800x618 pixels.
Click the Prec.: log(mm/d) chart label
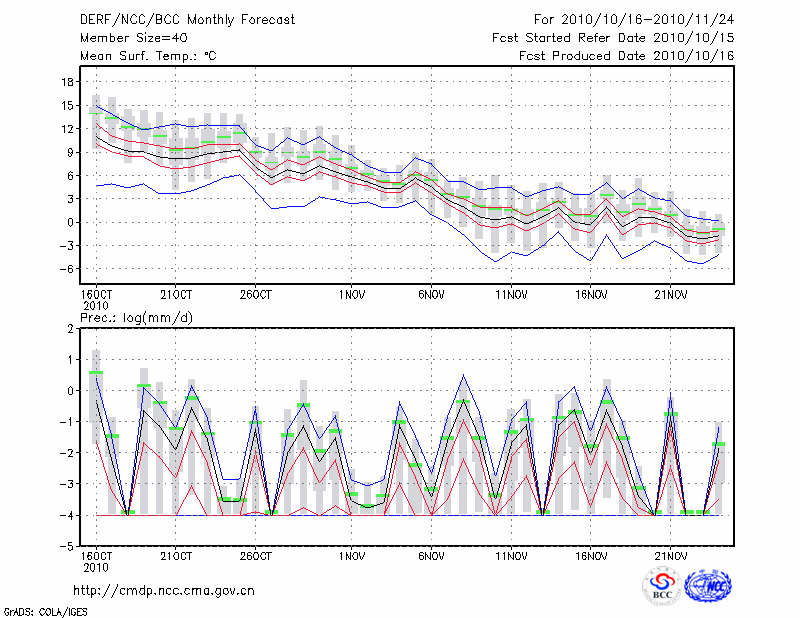click(137, 317)
